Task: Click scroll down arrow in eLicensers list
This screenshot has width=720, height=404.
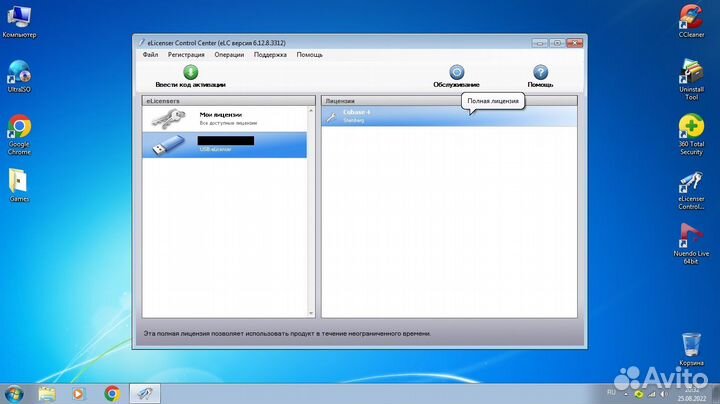Action: pos(311,313)
